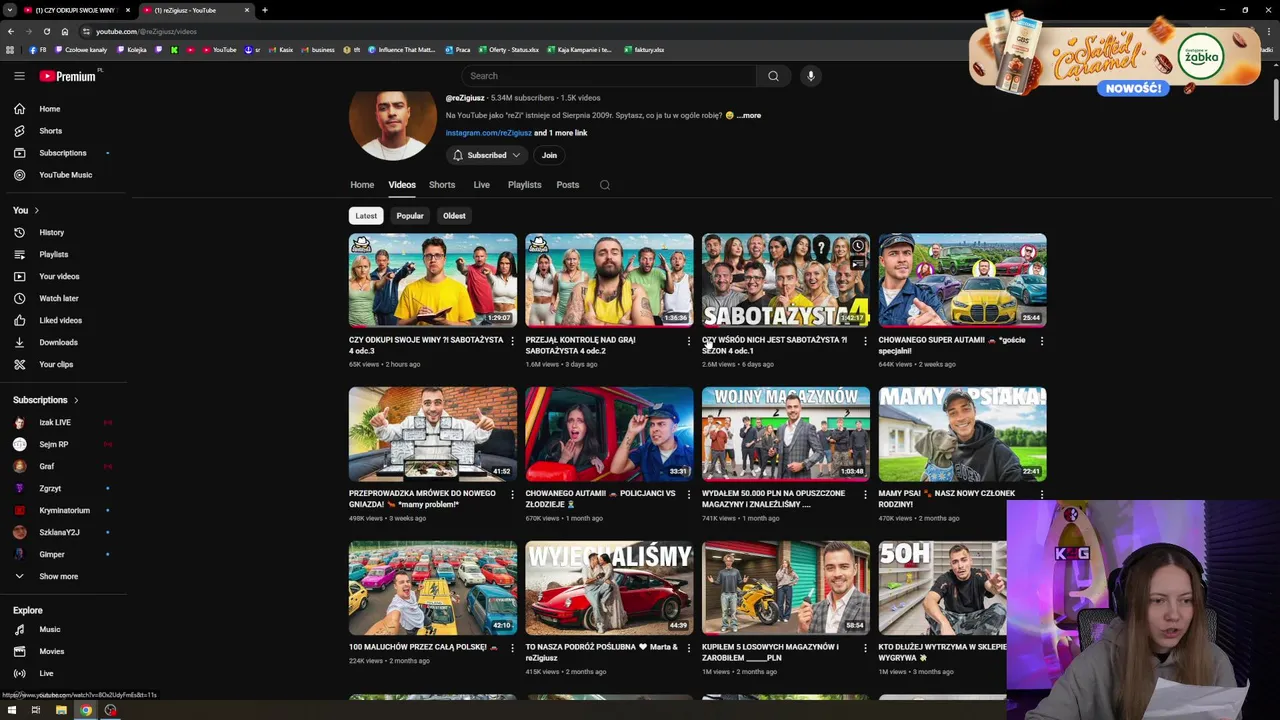Switch to channel Playlists tab
This screenshot has width=1280, height=720.
tap(524, 185)
